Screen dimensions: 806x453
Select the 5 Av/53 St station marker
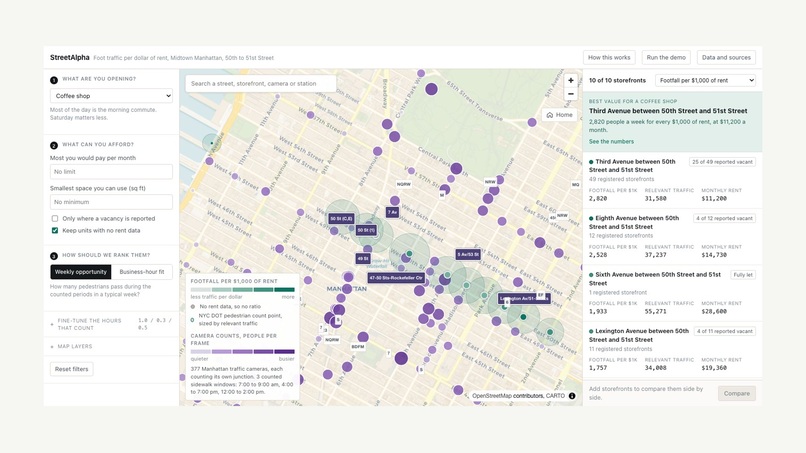pyautogui.click(x=468, y=254)
